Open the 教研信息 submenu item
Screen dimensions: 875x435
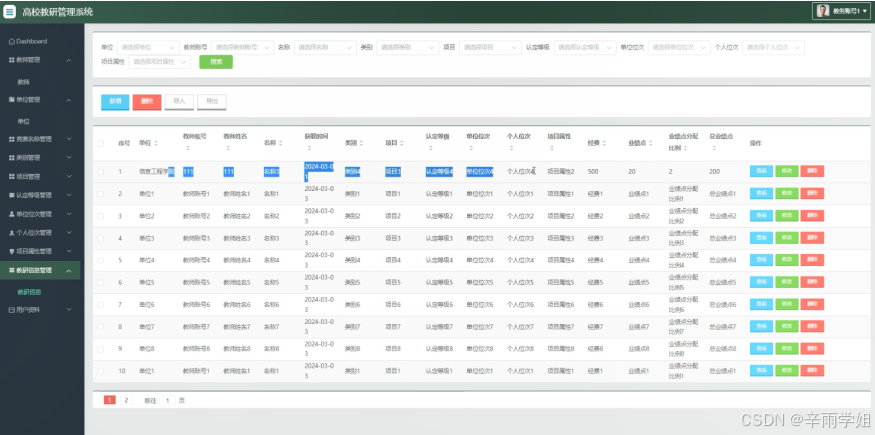pos(29,292)
